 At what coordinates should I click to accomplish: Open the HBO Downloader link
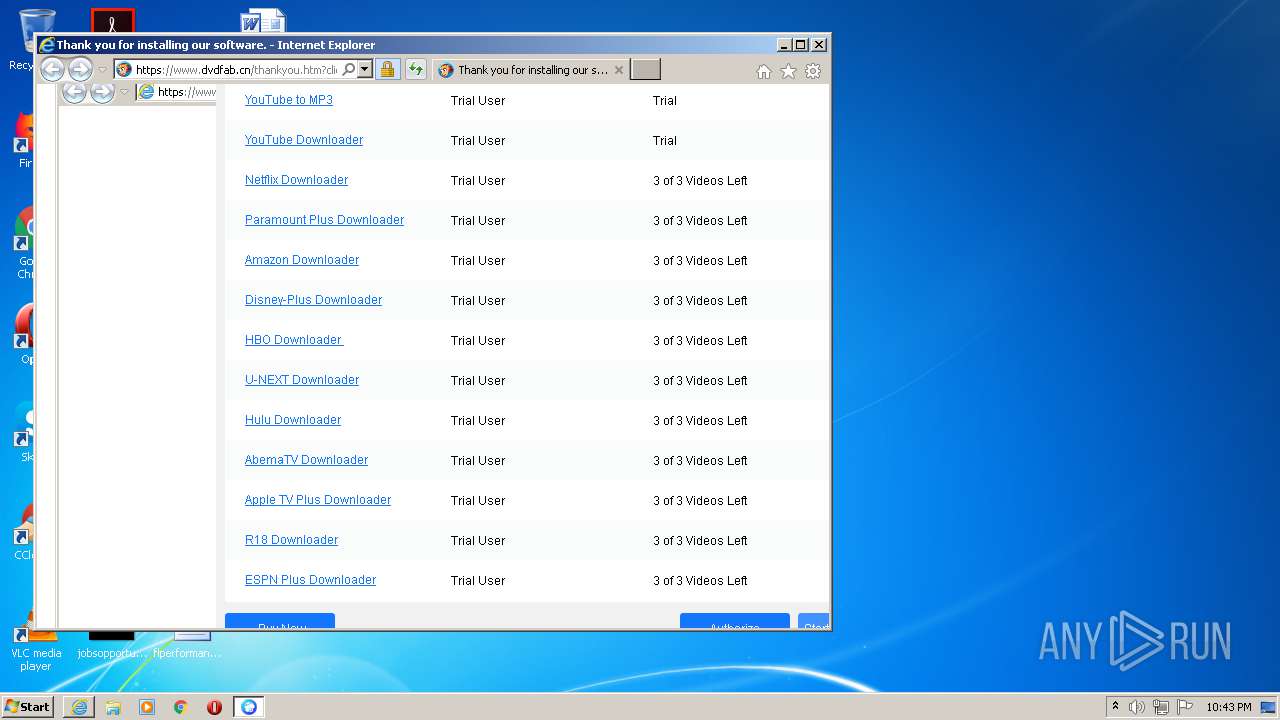click(294, 340)
